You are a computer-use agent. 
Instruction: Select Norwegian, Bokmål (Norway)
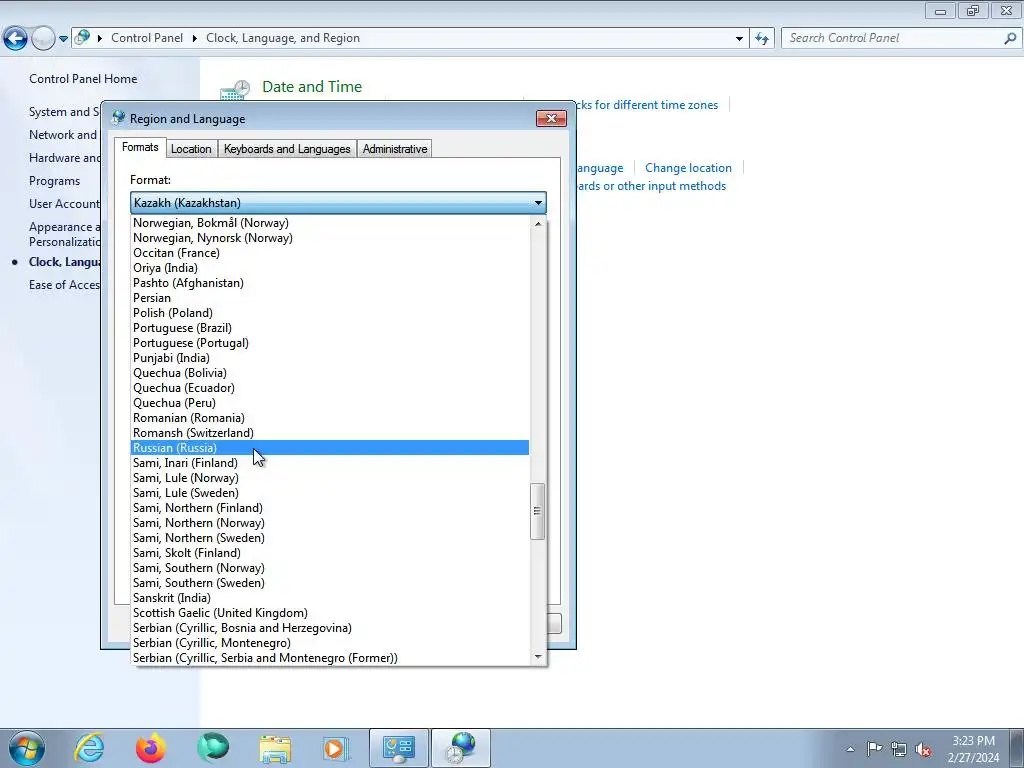(x=330, y=223)
